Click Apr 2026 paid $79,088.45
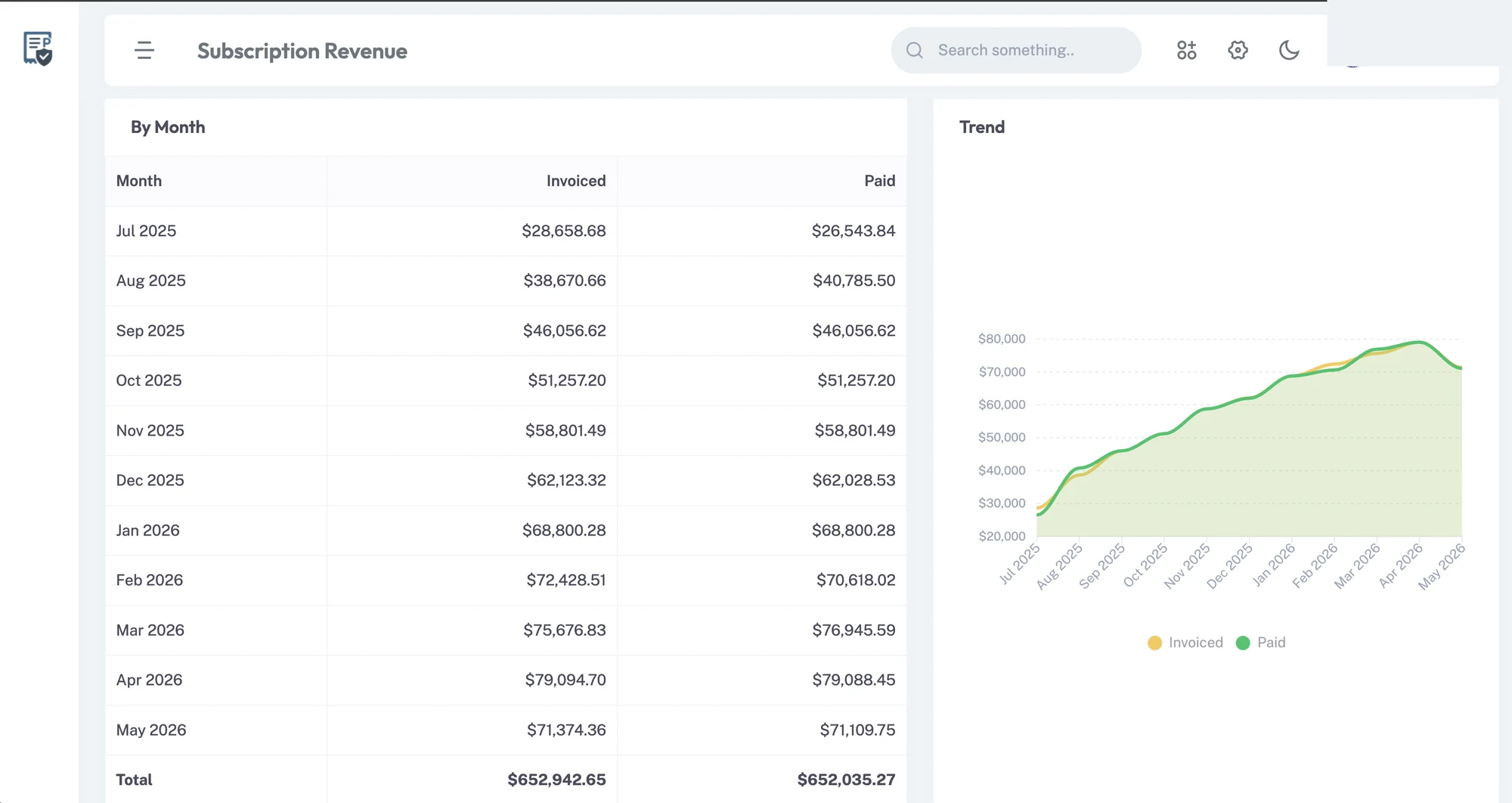 pos(854,680)
